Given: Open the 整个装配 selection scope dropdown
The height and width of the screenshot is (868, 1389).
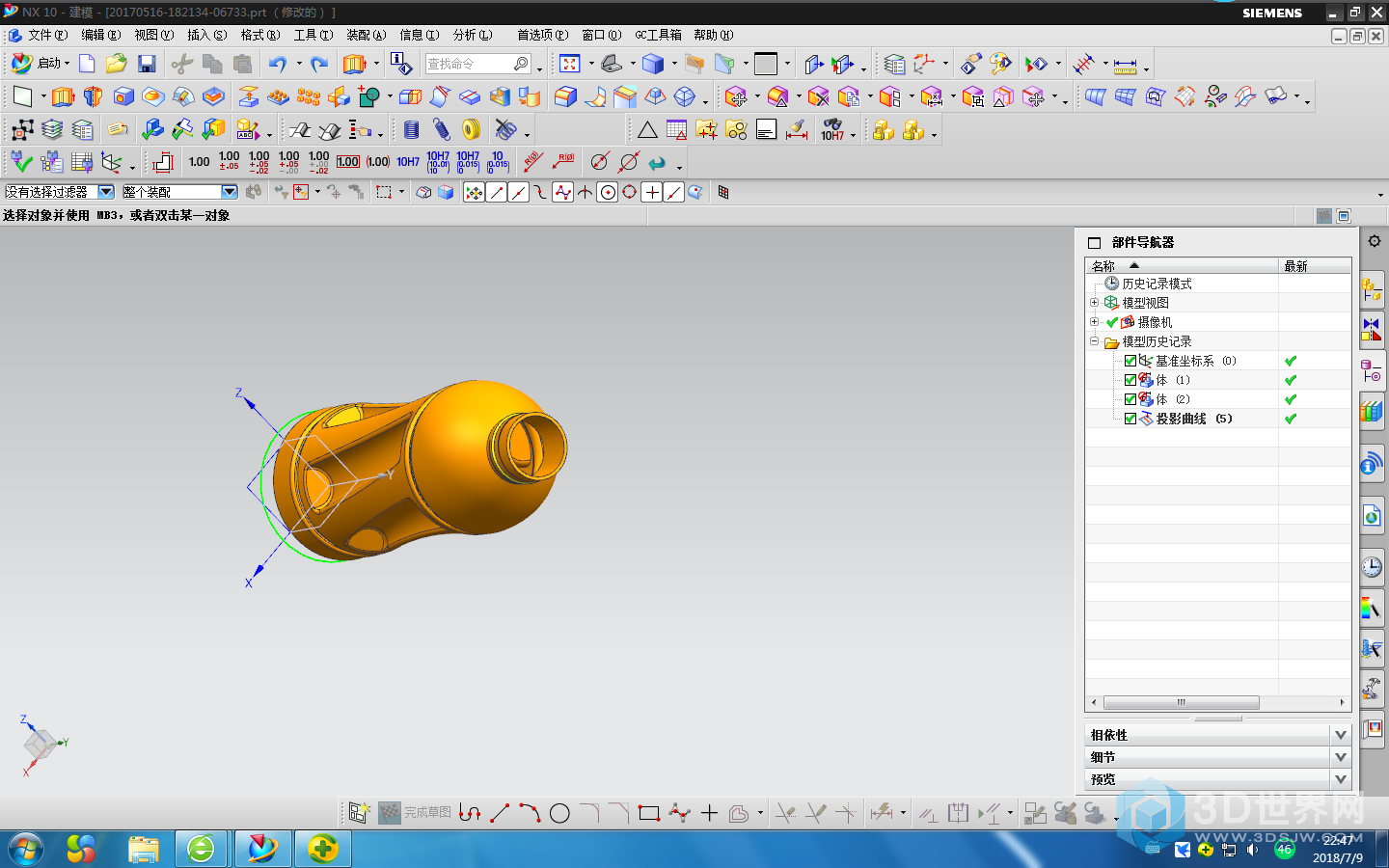Looking at the screenshot, I should click(x=230, y=192).
